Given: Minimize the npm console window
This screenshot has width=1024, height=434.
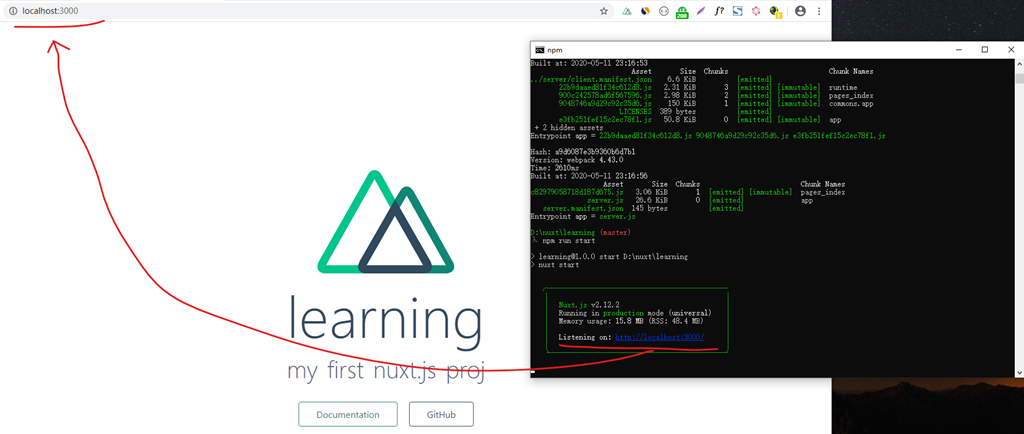Looking at the screenshot, I should click(x=959, y=50).
